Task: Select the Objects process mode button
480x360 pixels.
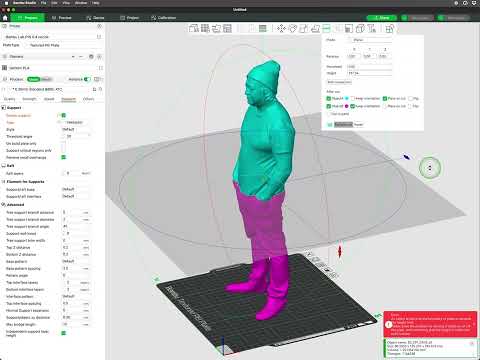Action: pyautogui.click(x=46, y=79)
